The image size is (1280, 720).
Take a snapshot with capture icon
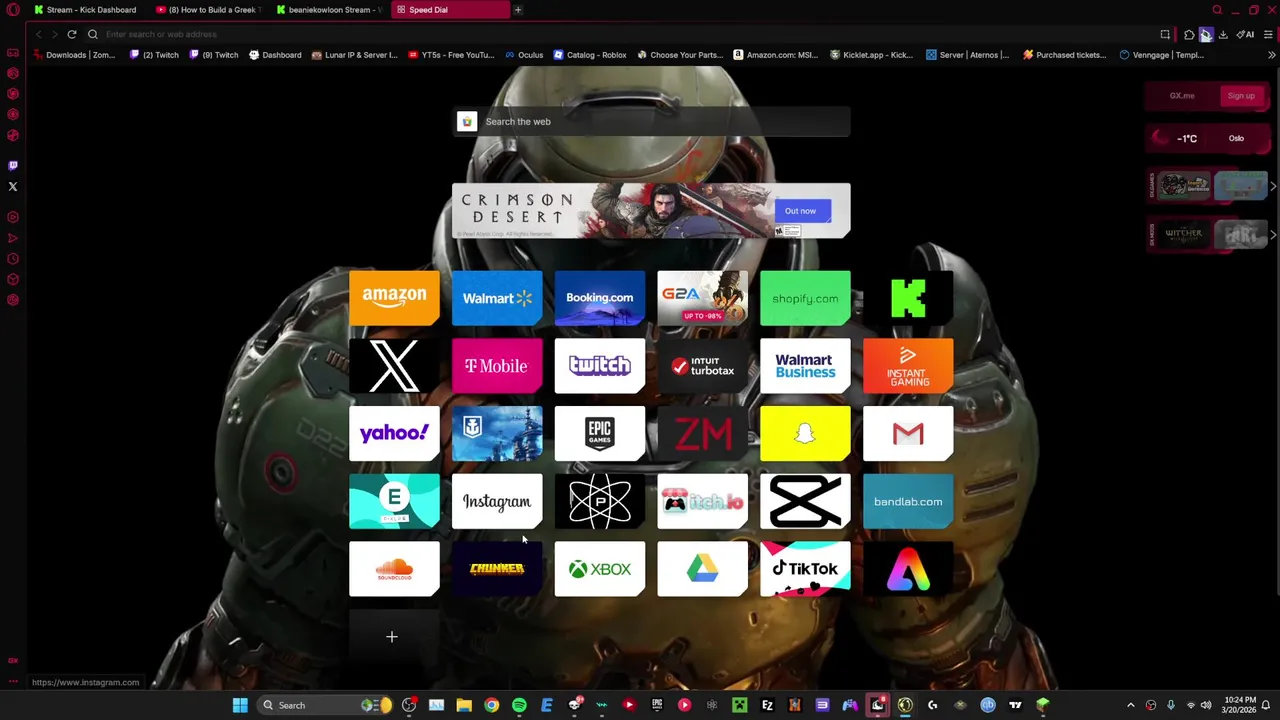[1165, 34]
